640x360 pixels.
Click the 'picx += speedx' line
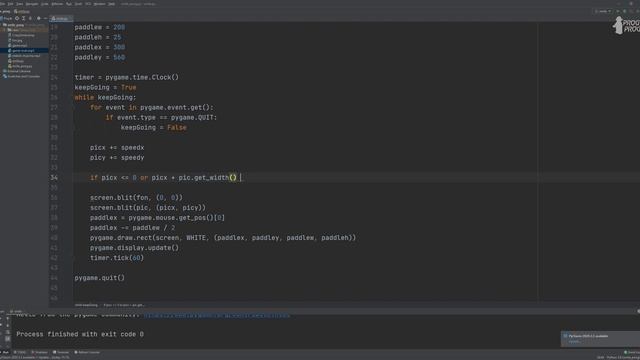coord(117,148)
